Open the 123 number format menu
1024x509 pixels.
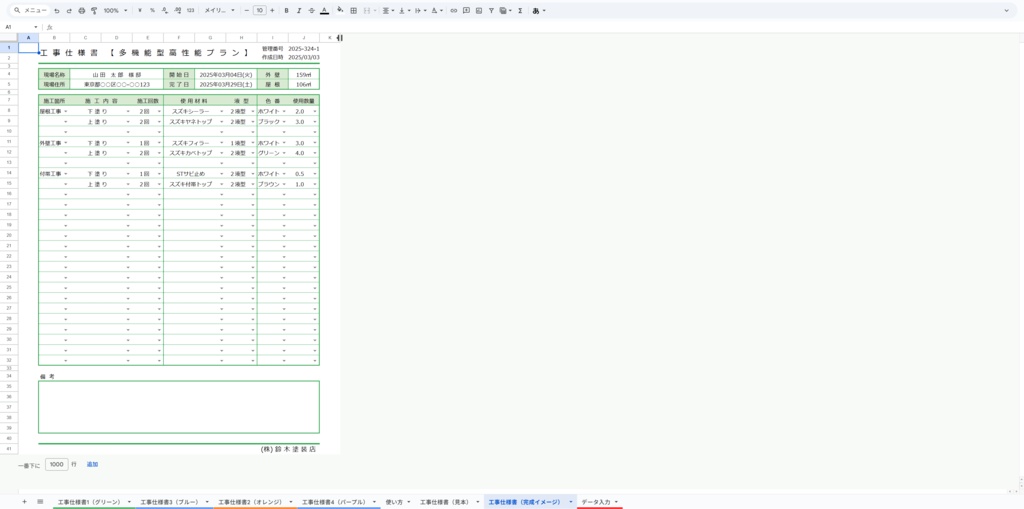190,10
